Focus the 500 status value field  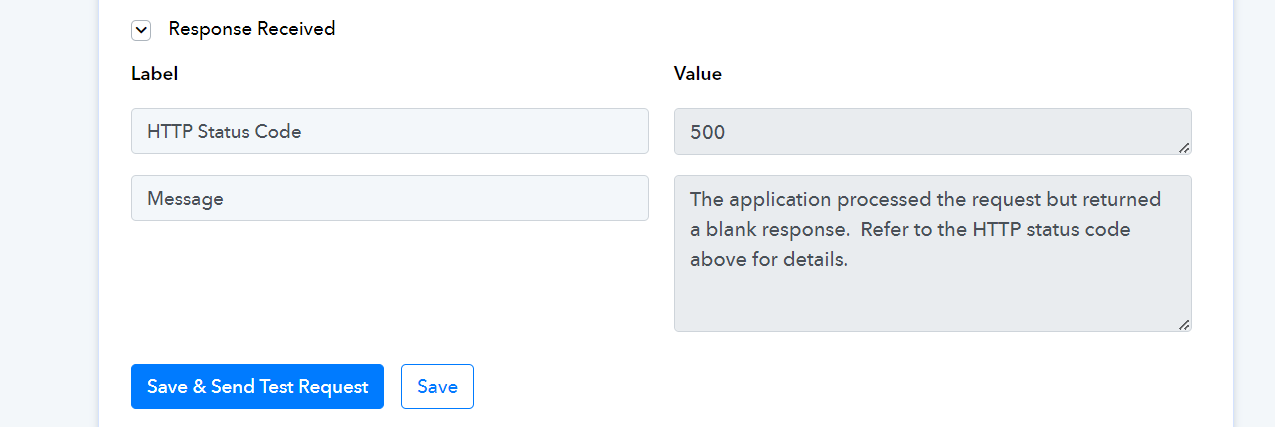(933, 132)
